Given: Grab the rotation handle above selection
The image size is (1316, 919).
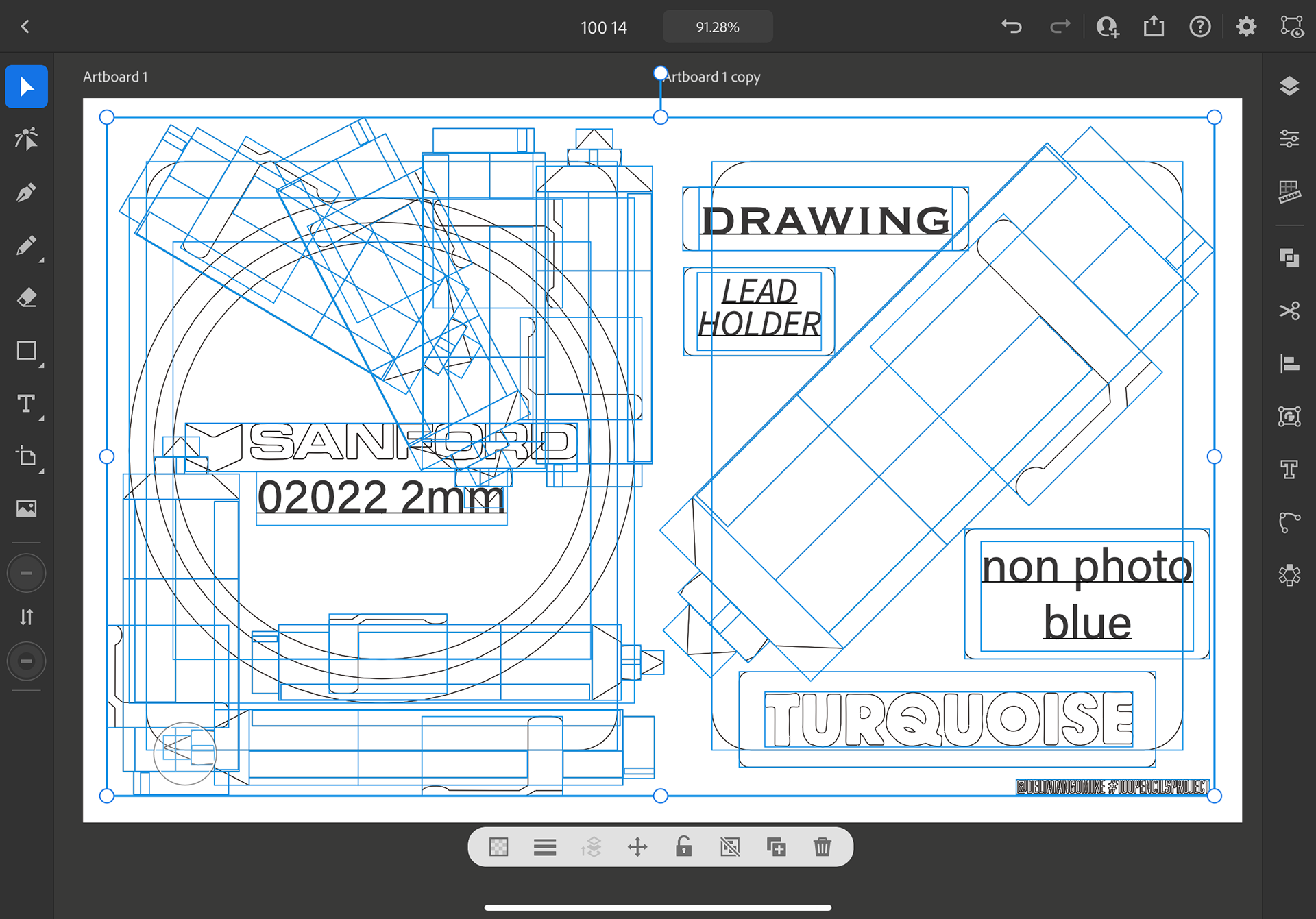Looking at the screenshot, I should 660,73.
